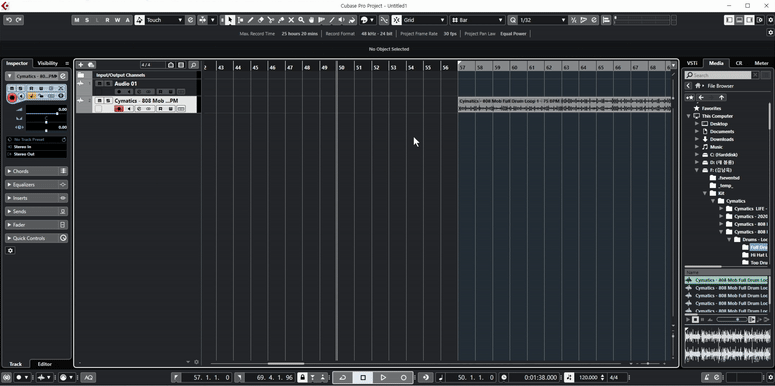
Task: Expand the Inserts inspector section
Action: coord(37,198)
